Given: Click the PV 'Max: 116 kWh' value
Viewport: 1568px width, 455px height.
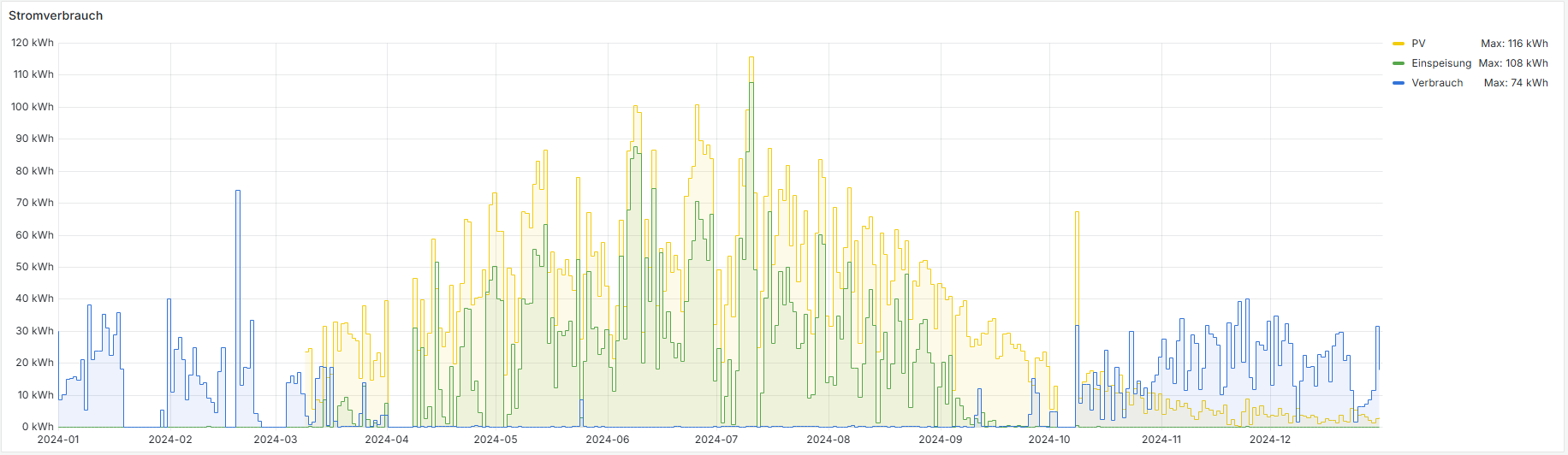Looking at the screenshot, I should click(1514, 44).
